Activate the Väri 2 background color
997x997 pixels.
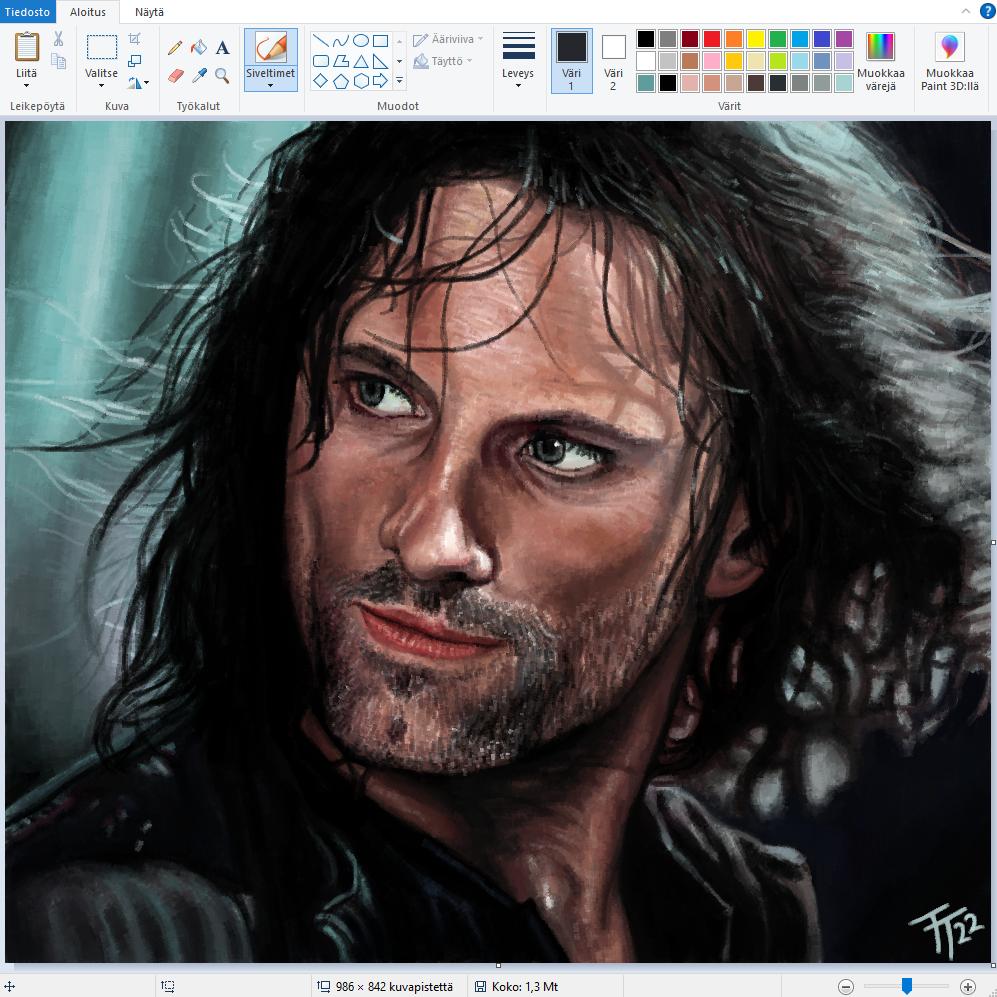613,60
